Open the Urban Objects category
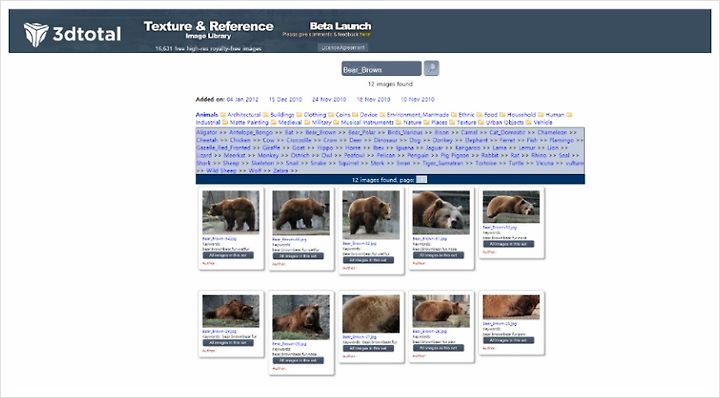Screen dimensions: 720x398 tap(505, 123)
